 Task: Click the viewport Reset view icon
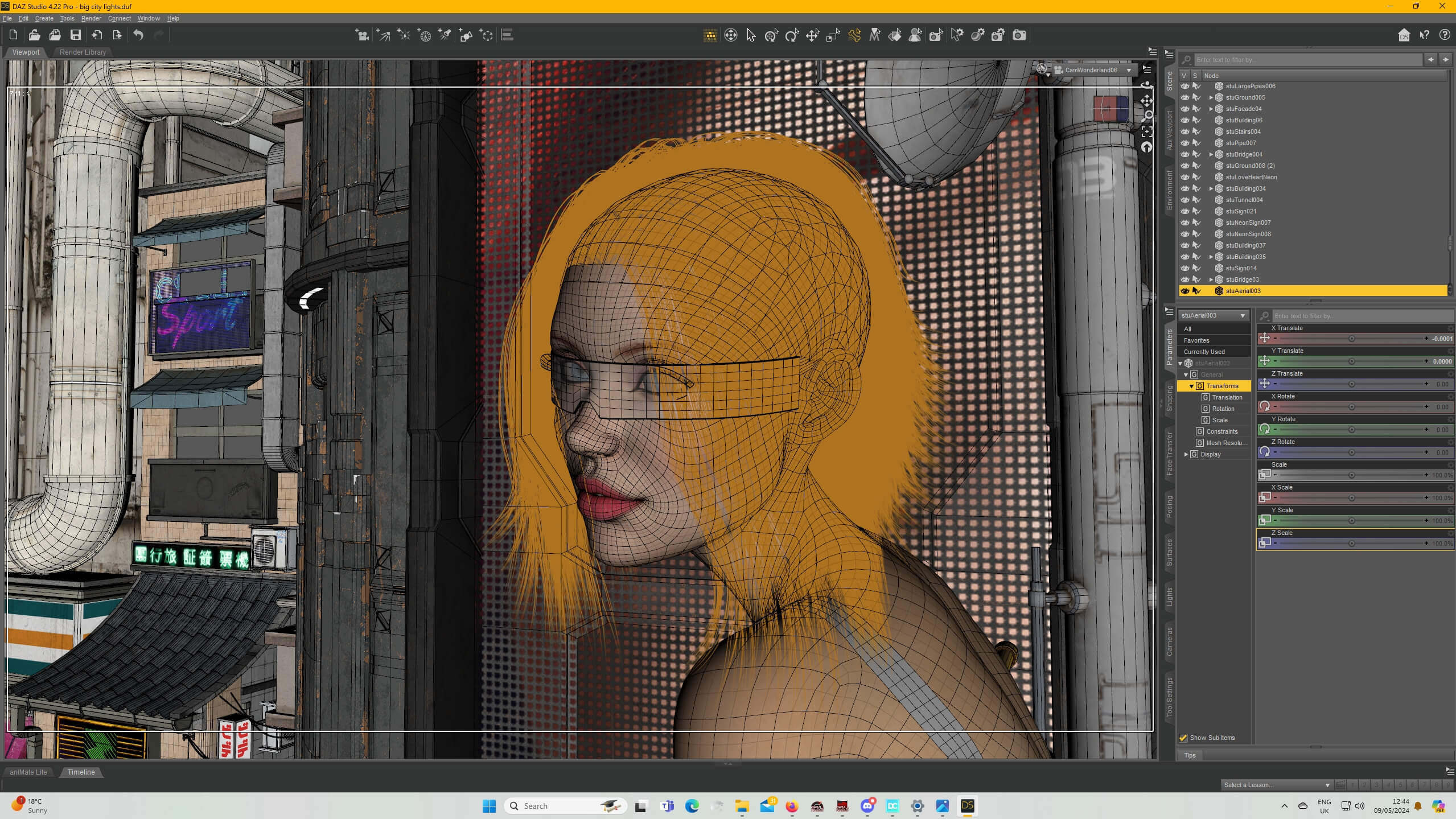1147,147
